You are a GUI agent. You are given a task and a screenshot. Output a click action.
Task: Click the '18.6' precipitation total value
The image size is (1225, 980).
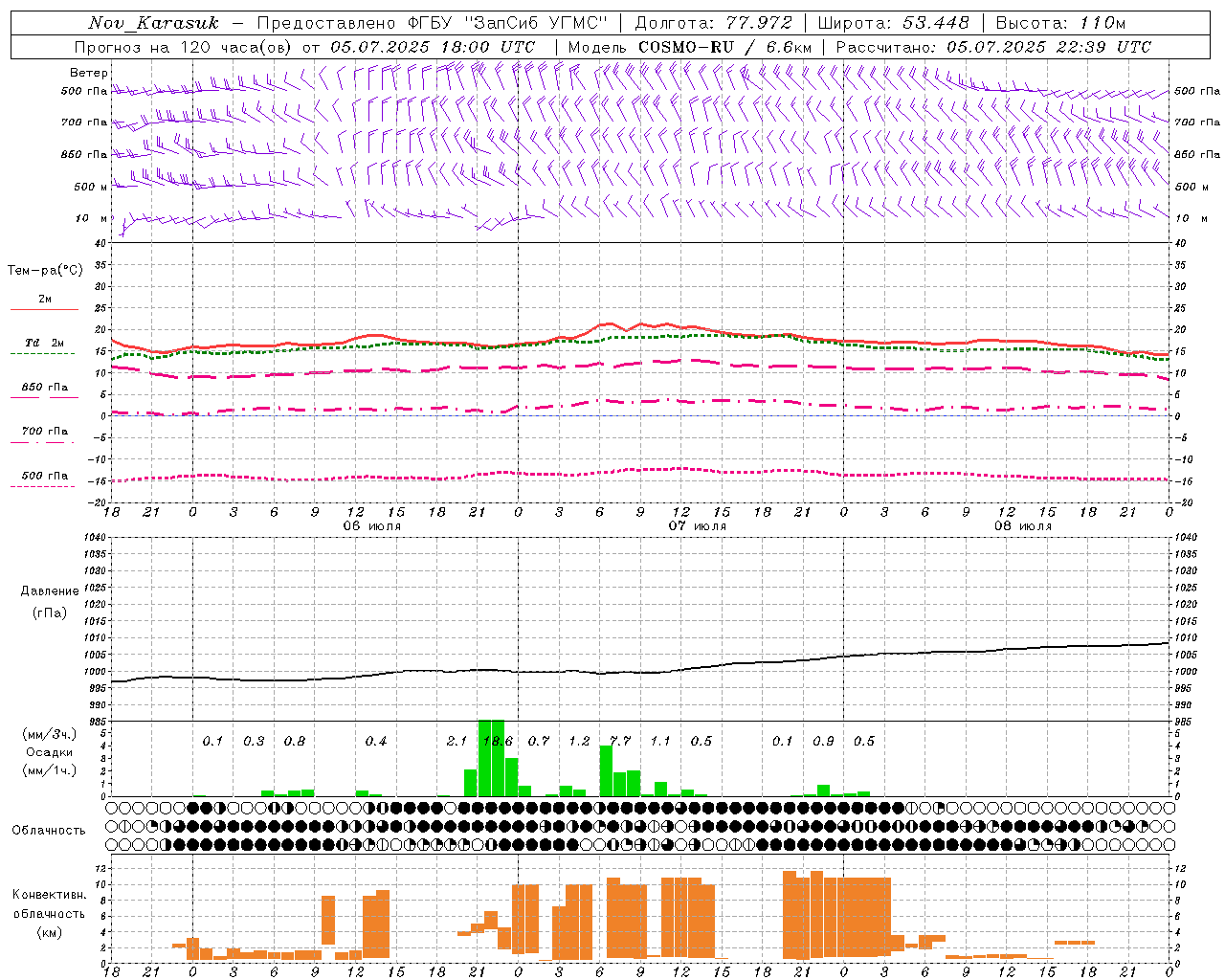click(498, 742)
